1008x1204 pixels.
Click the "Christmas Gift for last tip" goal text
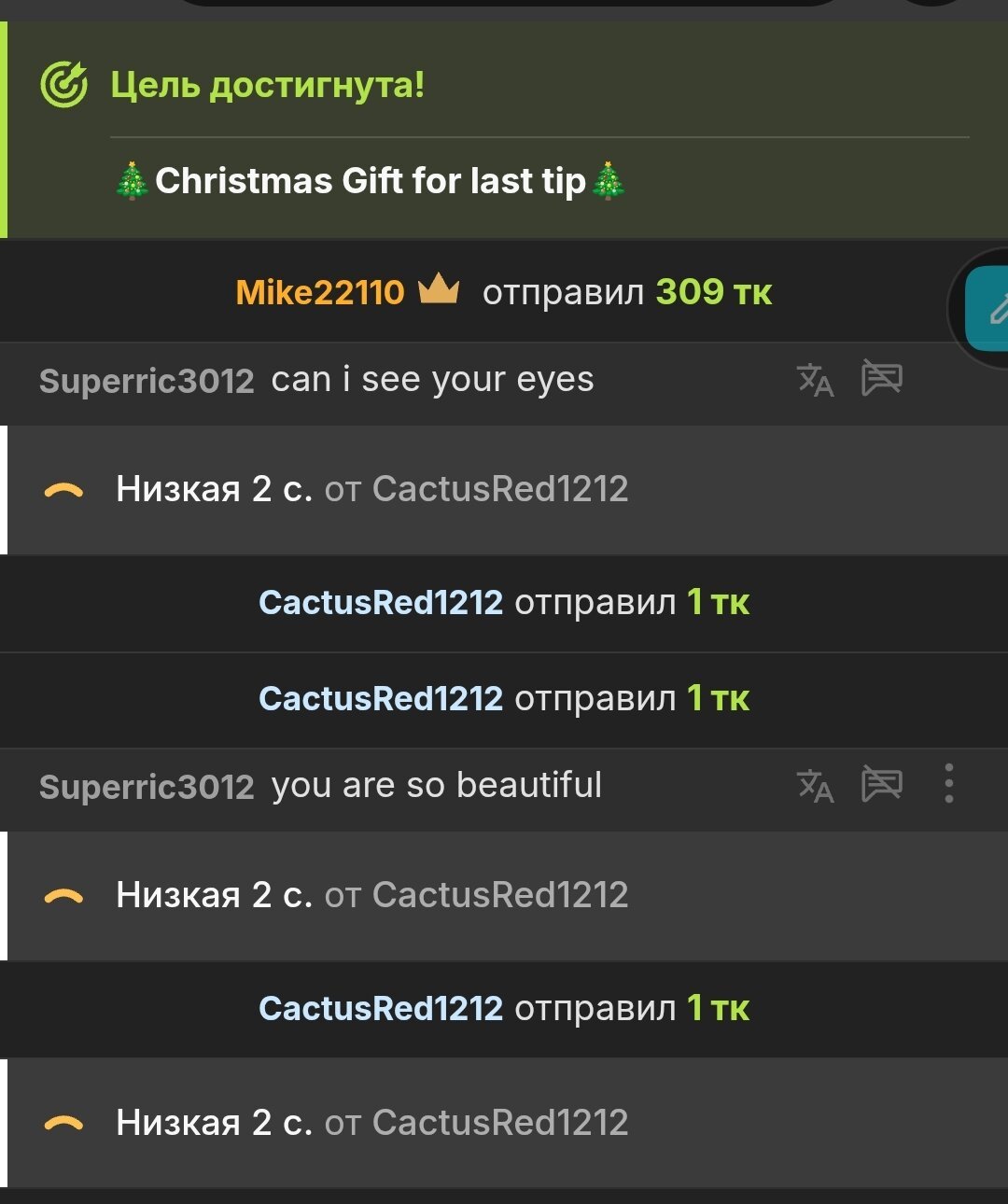[x=371, y=181]
